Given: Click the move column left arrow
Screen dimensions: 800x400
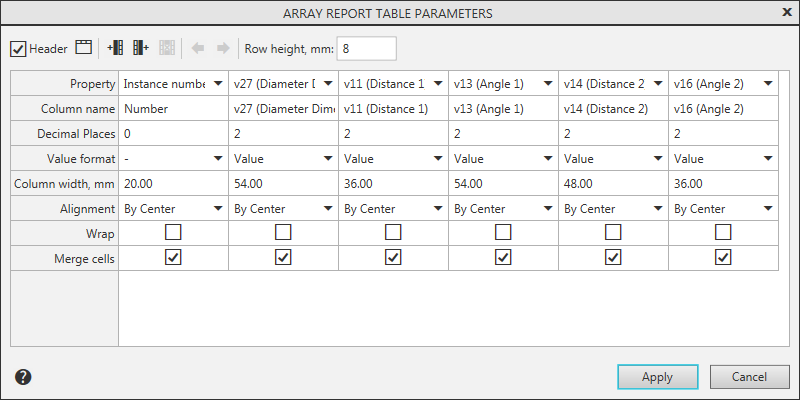Looking at the screenshot, I should pyautogui.click(x=198, y=48).
